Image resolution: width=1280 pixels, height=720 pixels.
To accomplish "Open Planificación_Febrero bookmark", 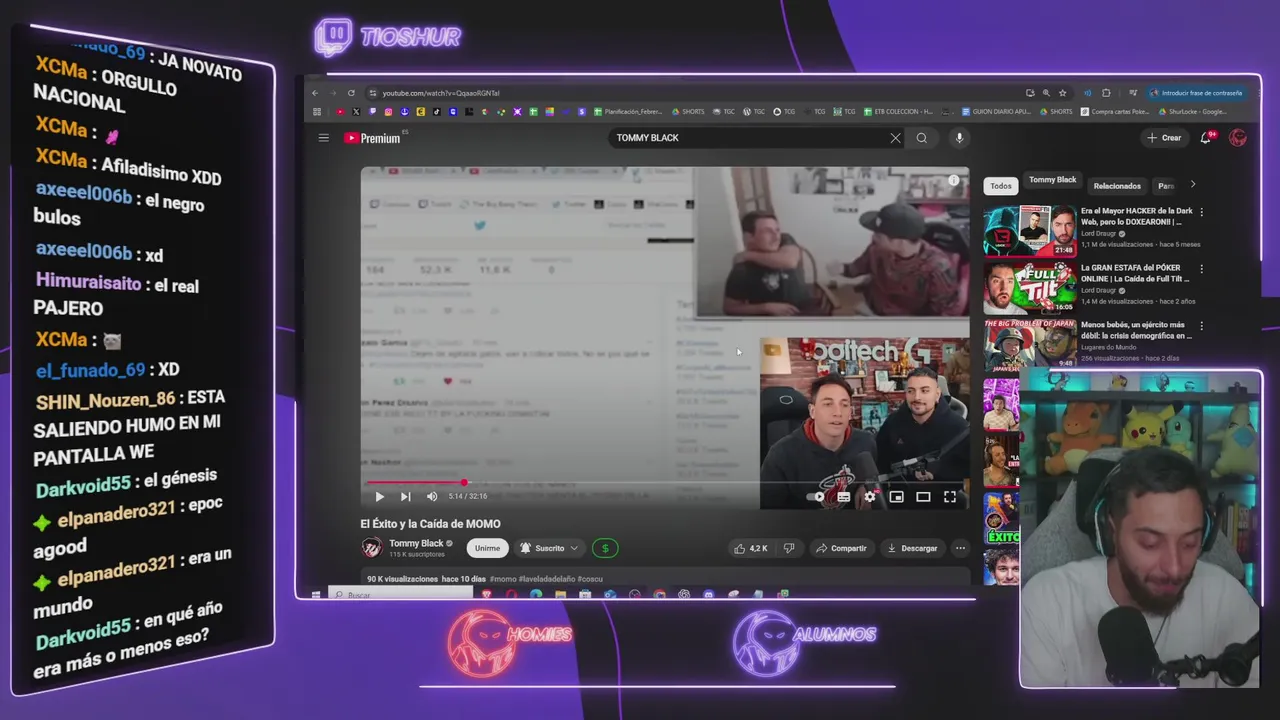I will pyautogui.click(x=630, y=112).
